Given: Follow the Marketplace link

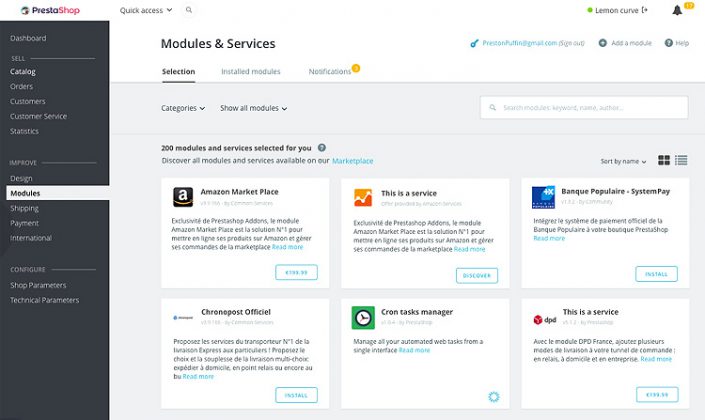Looking at the screenshot, I should pyautogui.click(x=352, y=161).
